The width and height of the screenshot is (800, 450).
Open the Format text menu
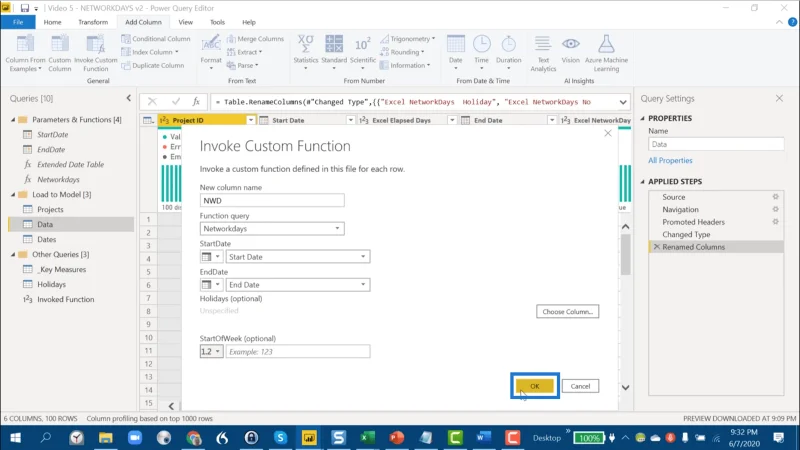[211, 53]
